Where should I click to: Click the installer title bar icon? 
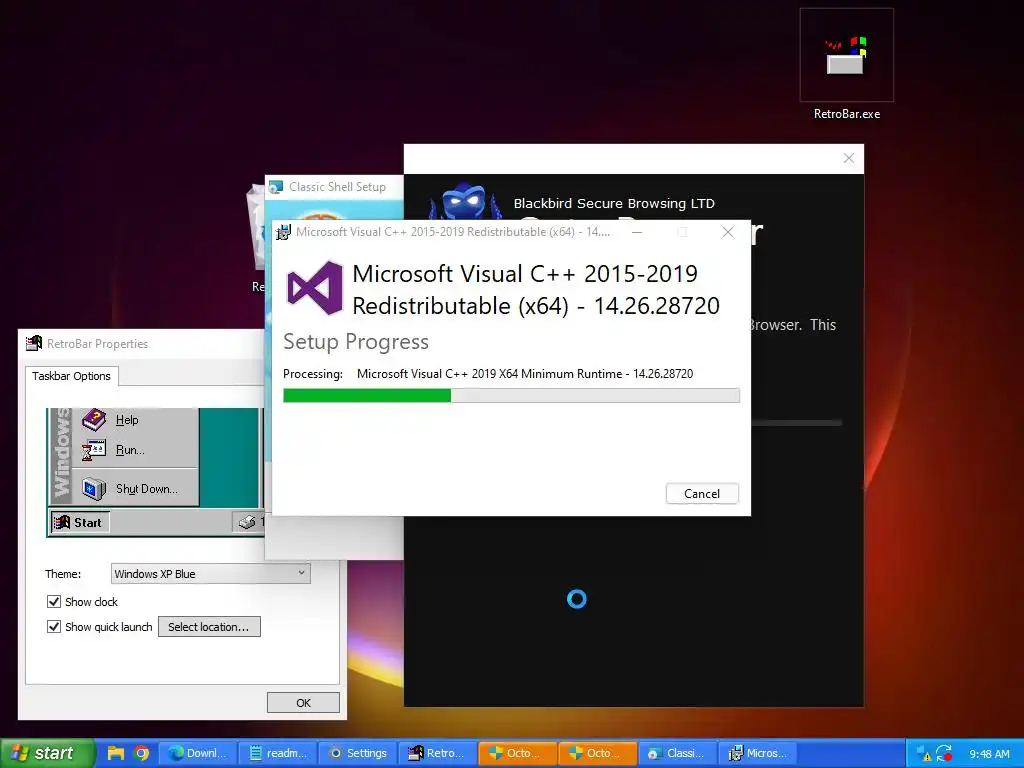pos(283,232)
